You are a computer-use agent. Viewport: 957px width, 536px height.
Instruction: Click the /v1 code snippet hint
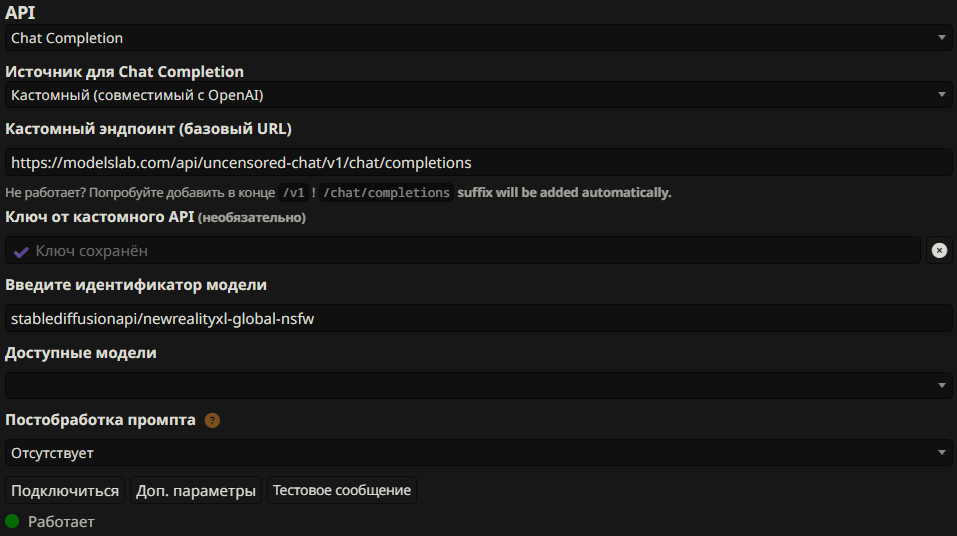[x=293, y=193]
